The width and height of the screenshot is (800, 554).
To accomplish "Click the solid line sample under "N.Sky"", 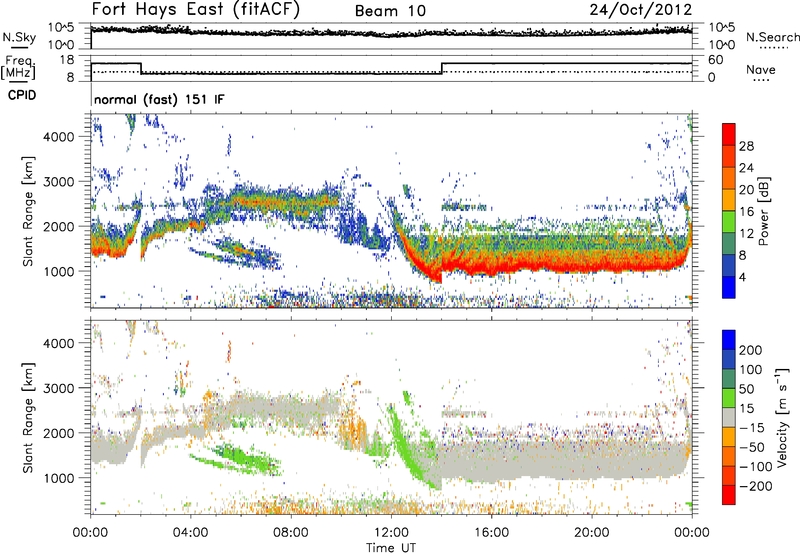I will [19, 47].
